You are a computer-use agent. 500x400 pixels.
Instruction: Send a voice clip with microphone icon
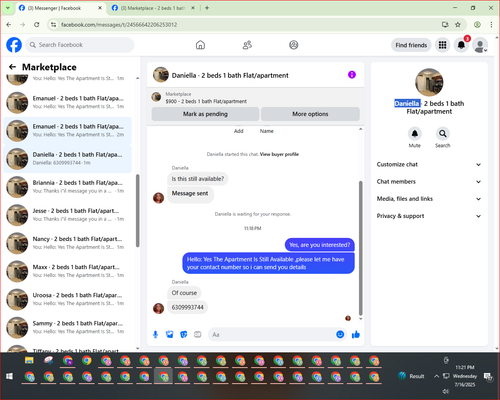[155, 334]
